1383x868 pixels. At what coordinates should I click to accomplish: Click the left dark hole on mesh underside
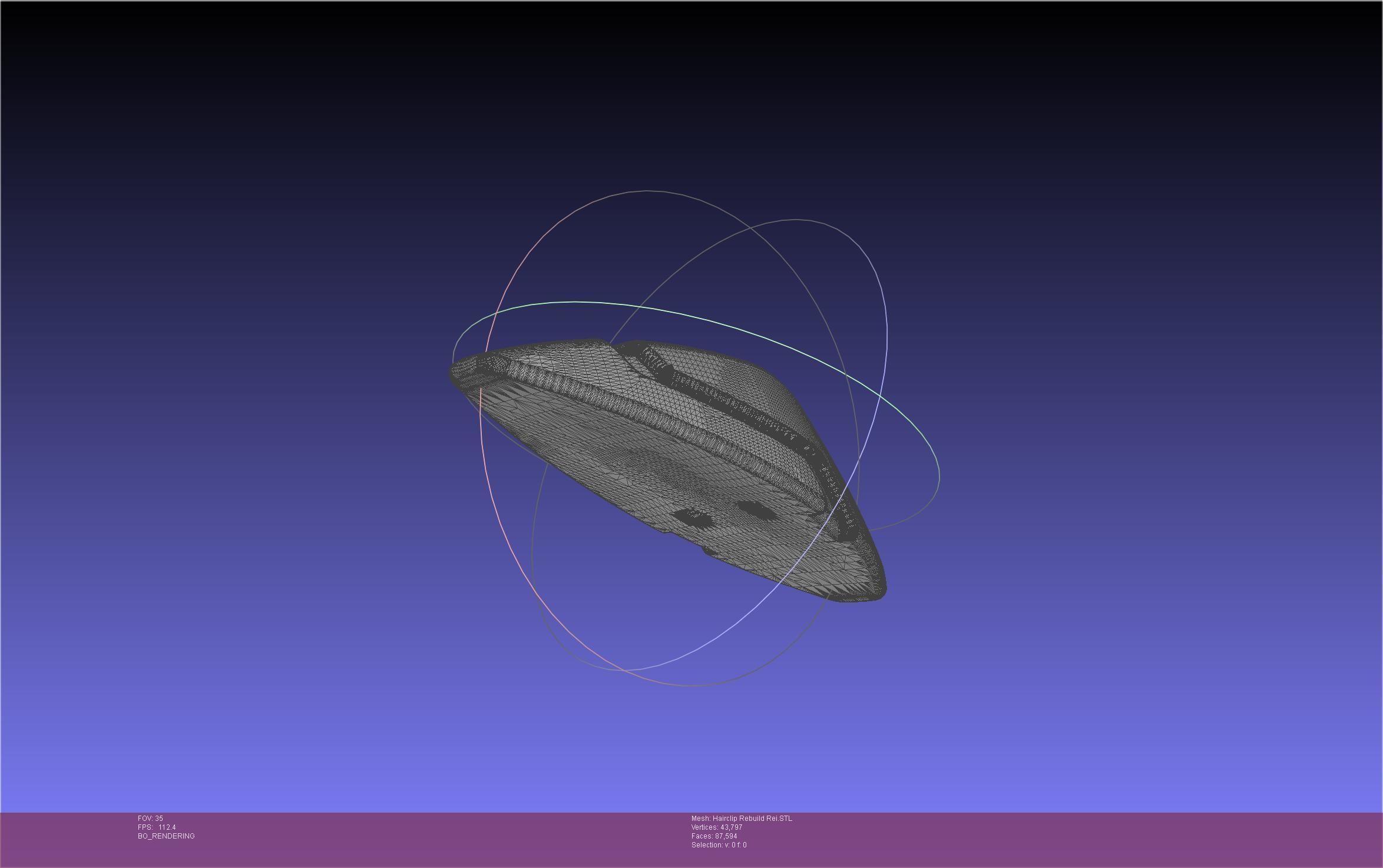(x=693, y=518)
